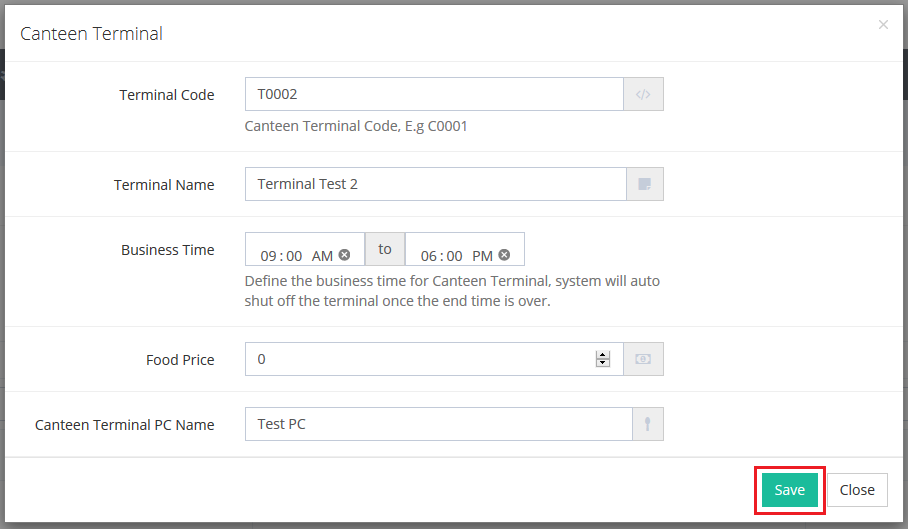Click the code icon beside Terminal Code

pos(644,95)
